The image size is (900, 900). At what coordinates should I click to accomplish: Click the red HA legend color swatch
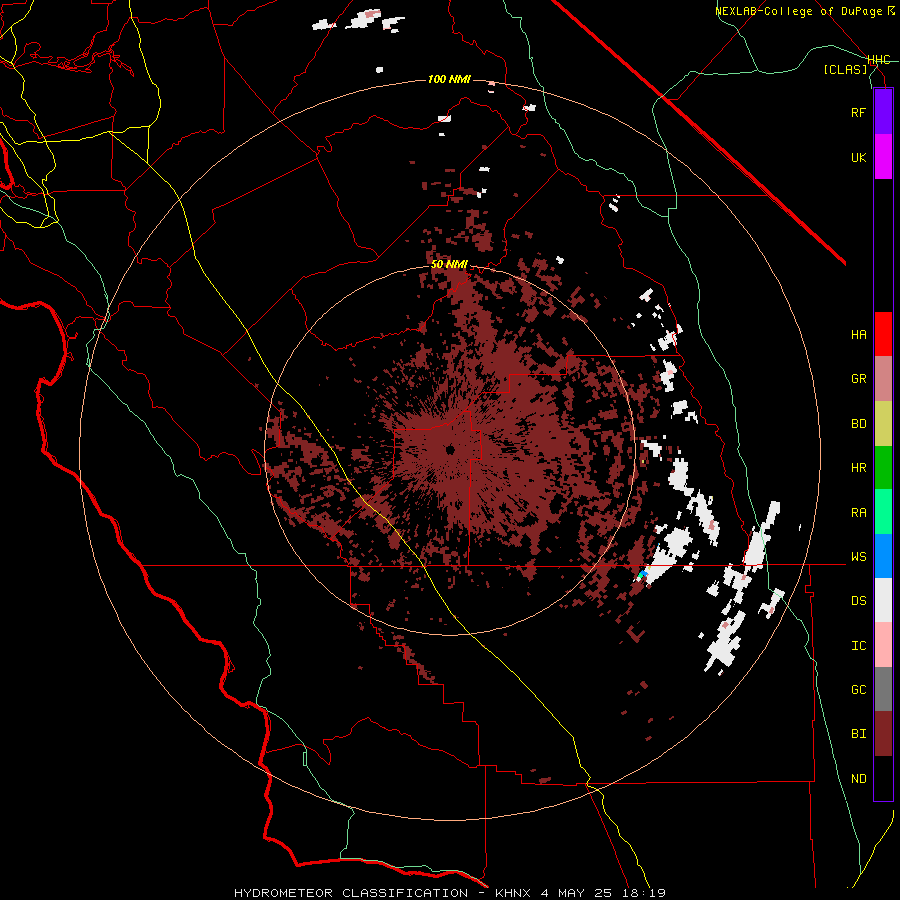tap(883, 334)
